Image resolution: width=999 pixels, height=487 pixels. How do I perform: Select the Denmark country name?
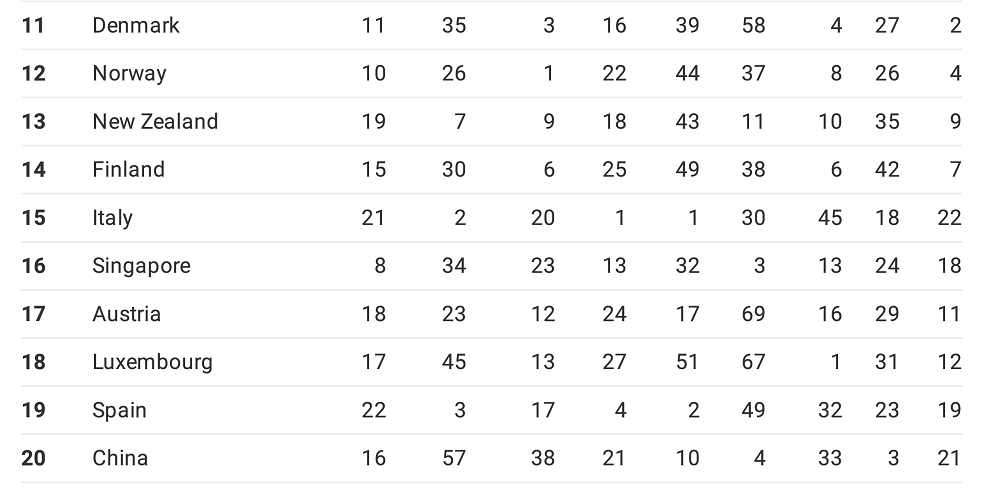pos(136,25)
